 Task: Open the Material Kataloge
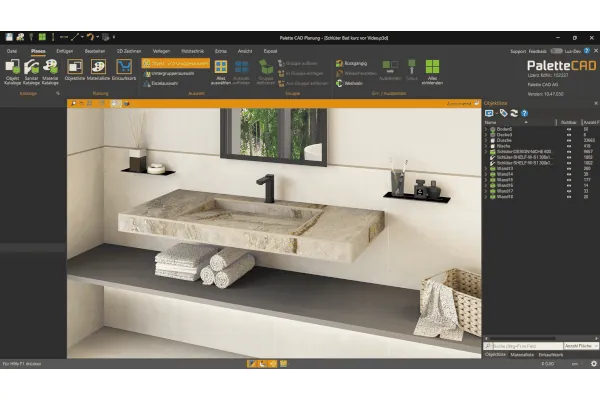[50, 72]
